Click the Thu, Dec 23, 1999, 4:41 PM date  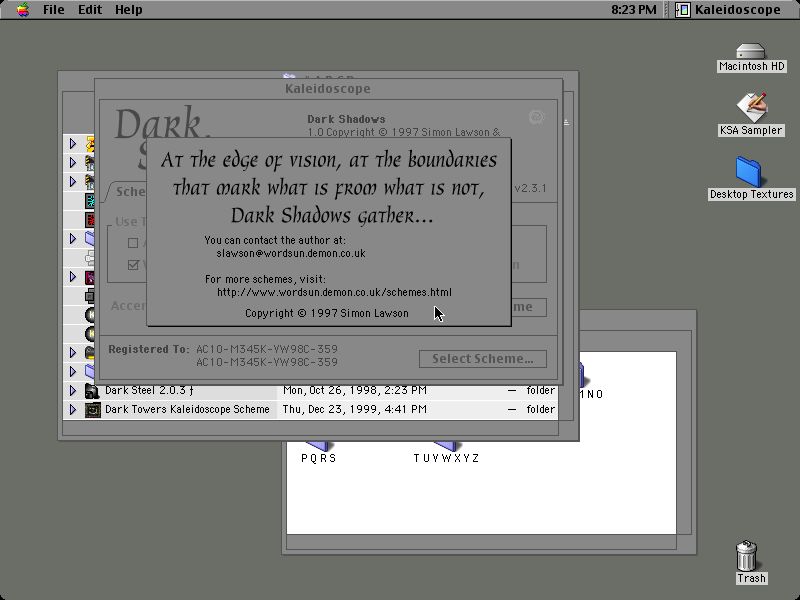coord(355,410)
